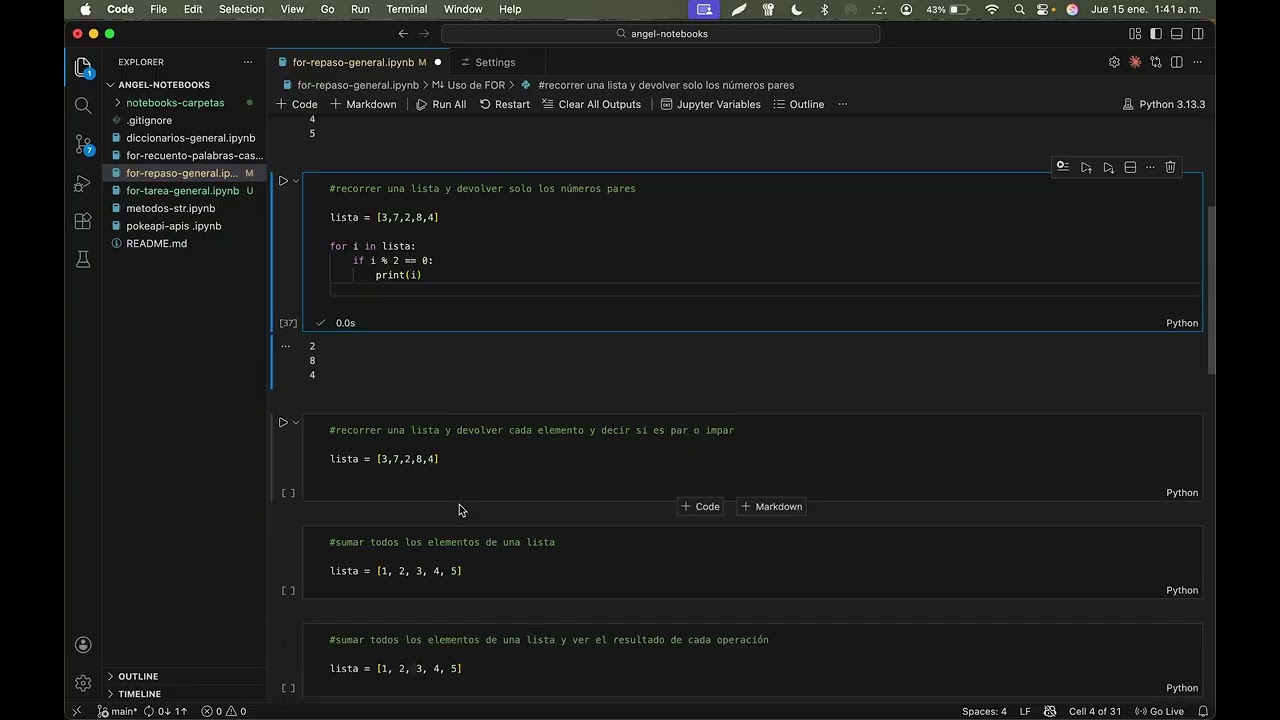Split the cell using the toolbar icon
The width and height of the screenshot is (1280, 720).
1130,167
